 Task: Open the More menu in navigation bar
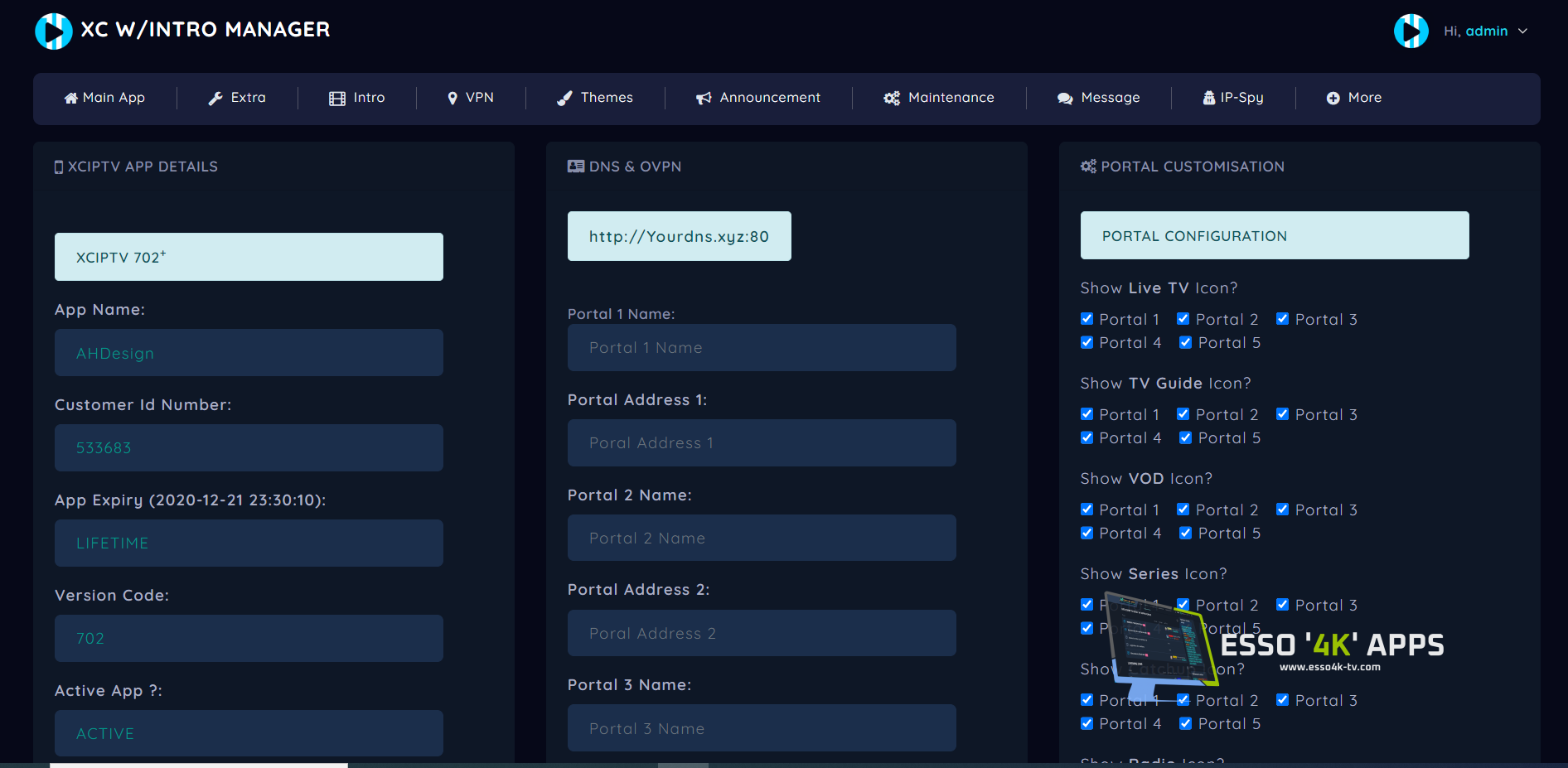click(1353, 98)
